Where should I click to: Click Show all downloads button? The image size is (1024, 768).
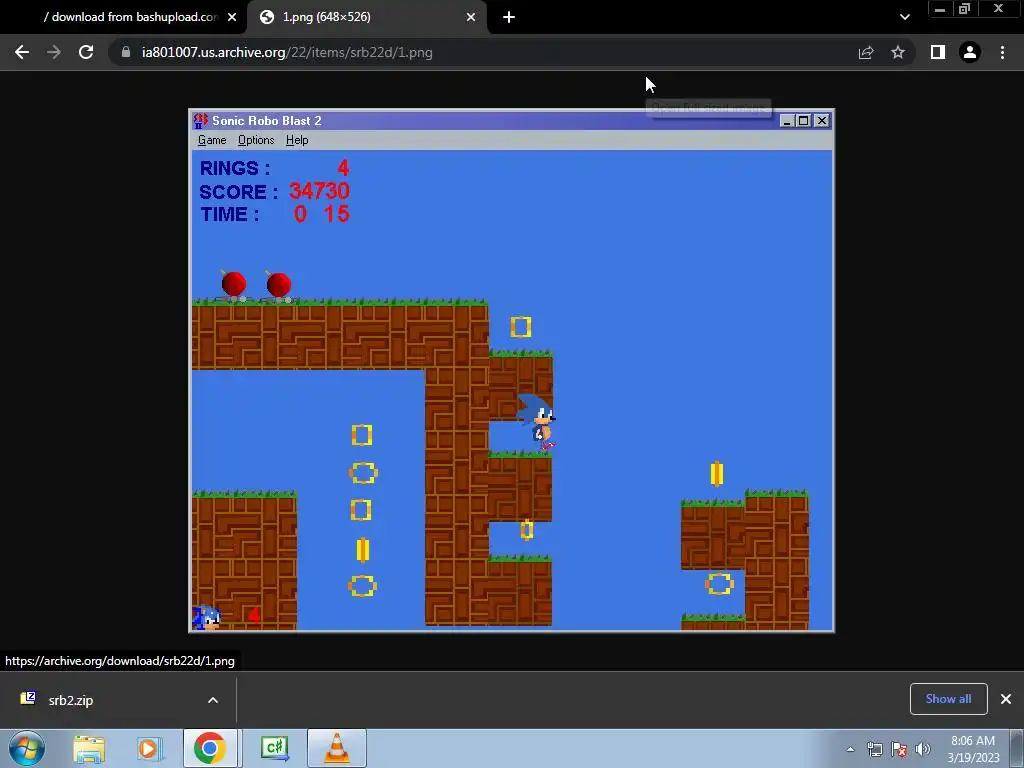point(948,699)
